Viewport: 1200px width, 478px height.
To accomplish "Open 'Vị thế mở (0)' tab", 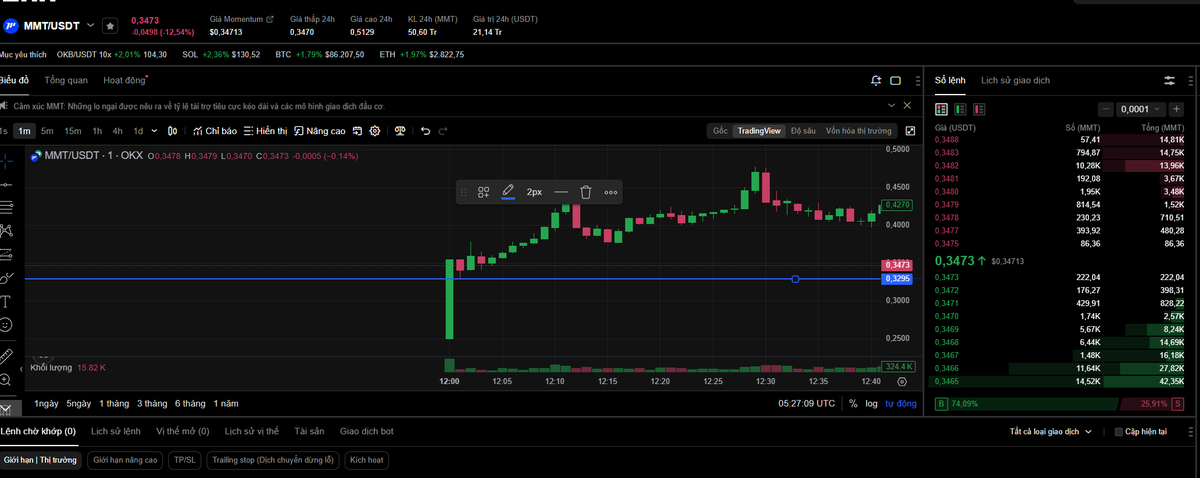I will click(182, 431).
